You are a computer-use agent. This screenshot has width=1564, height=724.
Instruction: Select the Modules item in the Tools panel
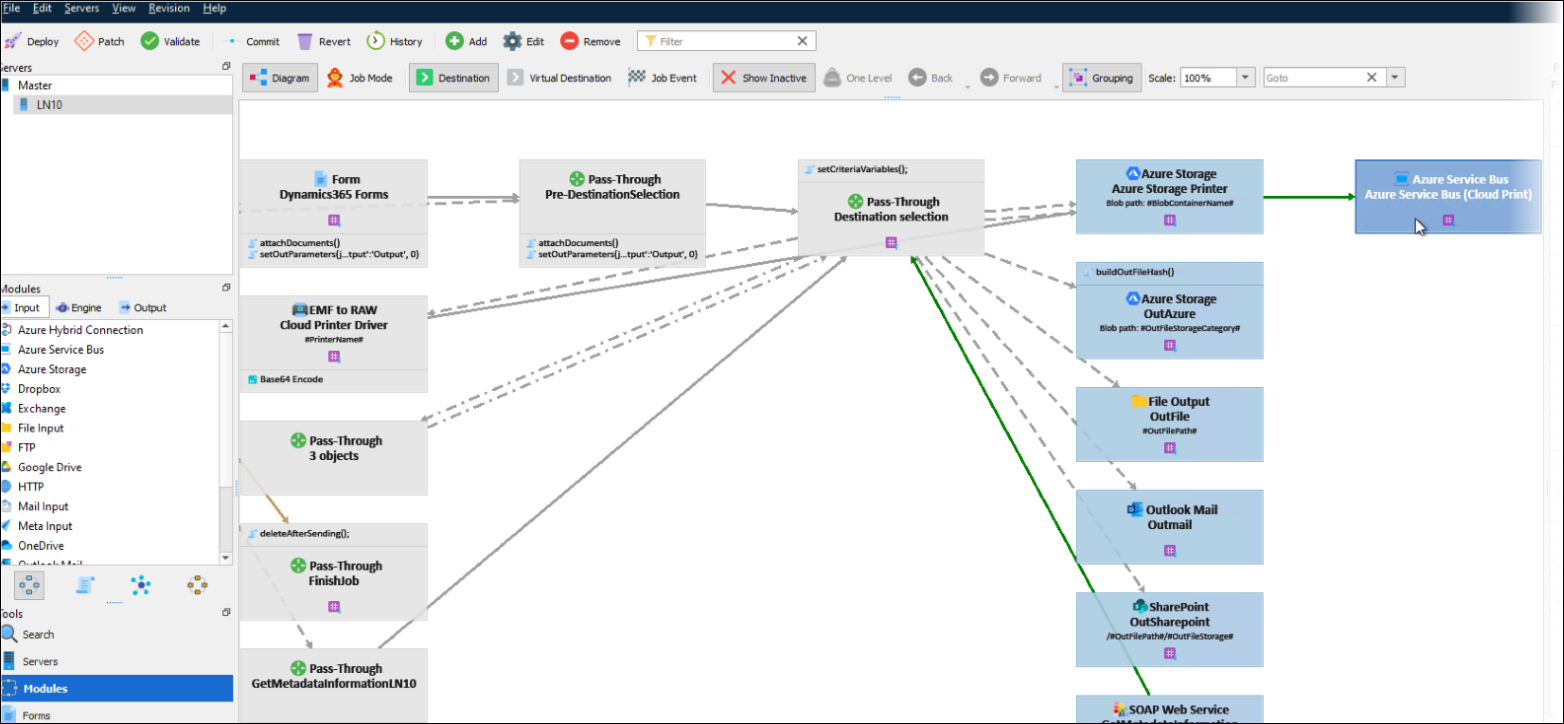coord(116,689)
